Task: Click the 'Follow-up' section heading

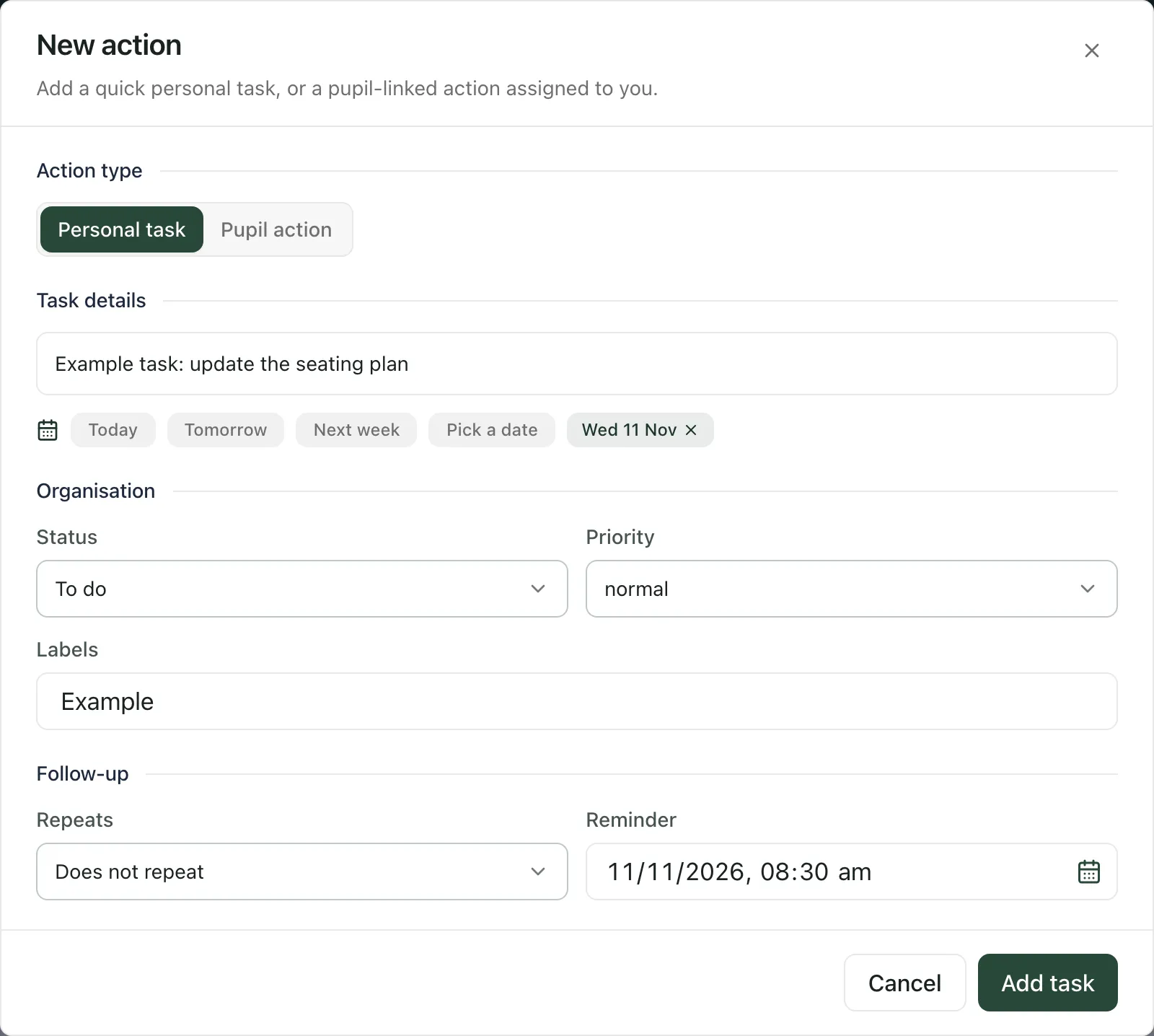Action: coord(83,774)
